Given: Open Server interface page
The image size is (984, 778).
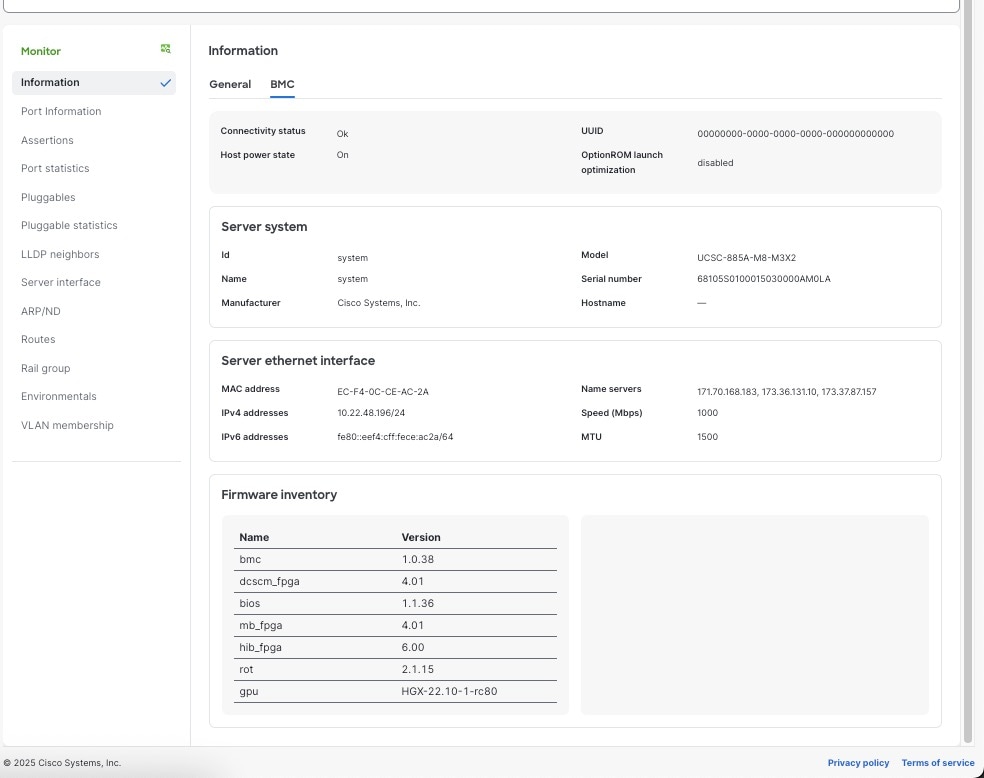Looking at the screenshot, I should tap(61, 283).
